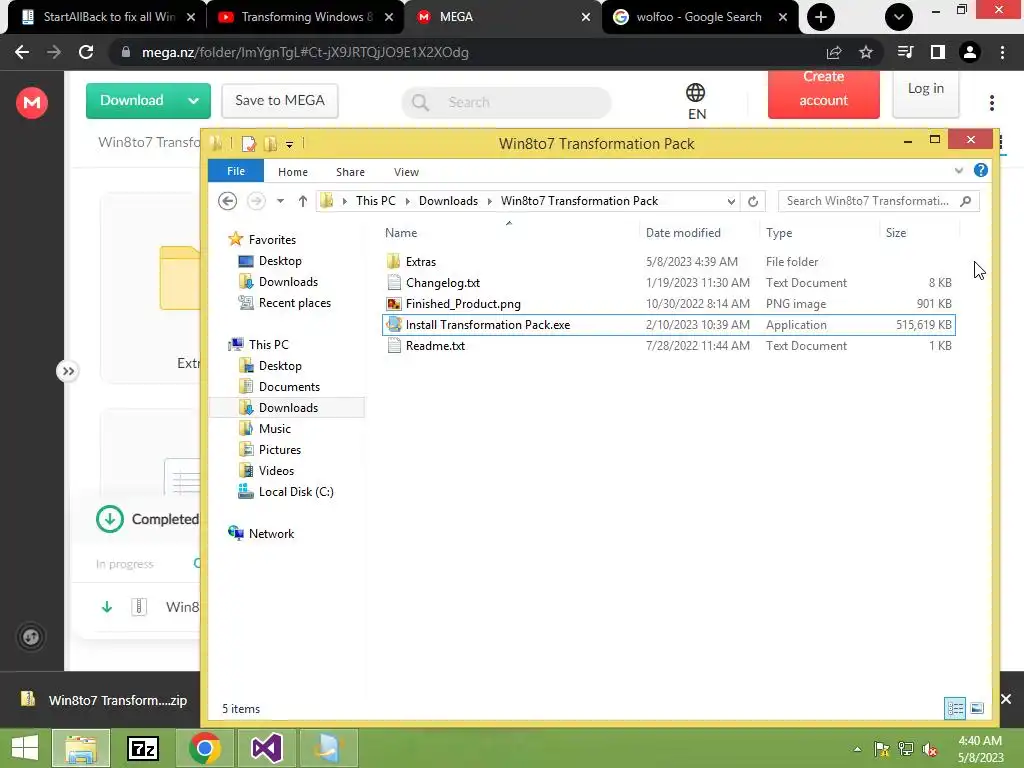Switch Explorer to details view

tap(955, 709)
